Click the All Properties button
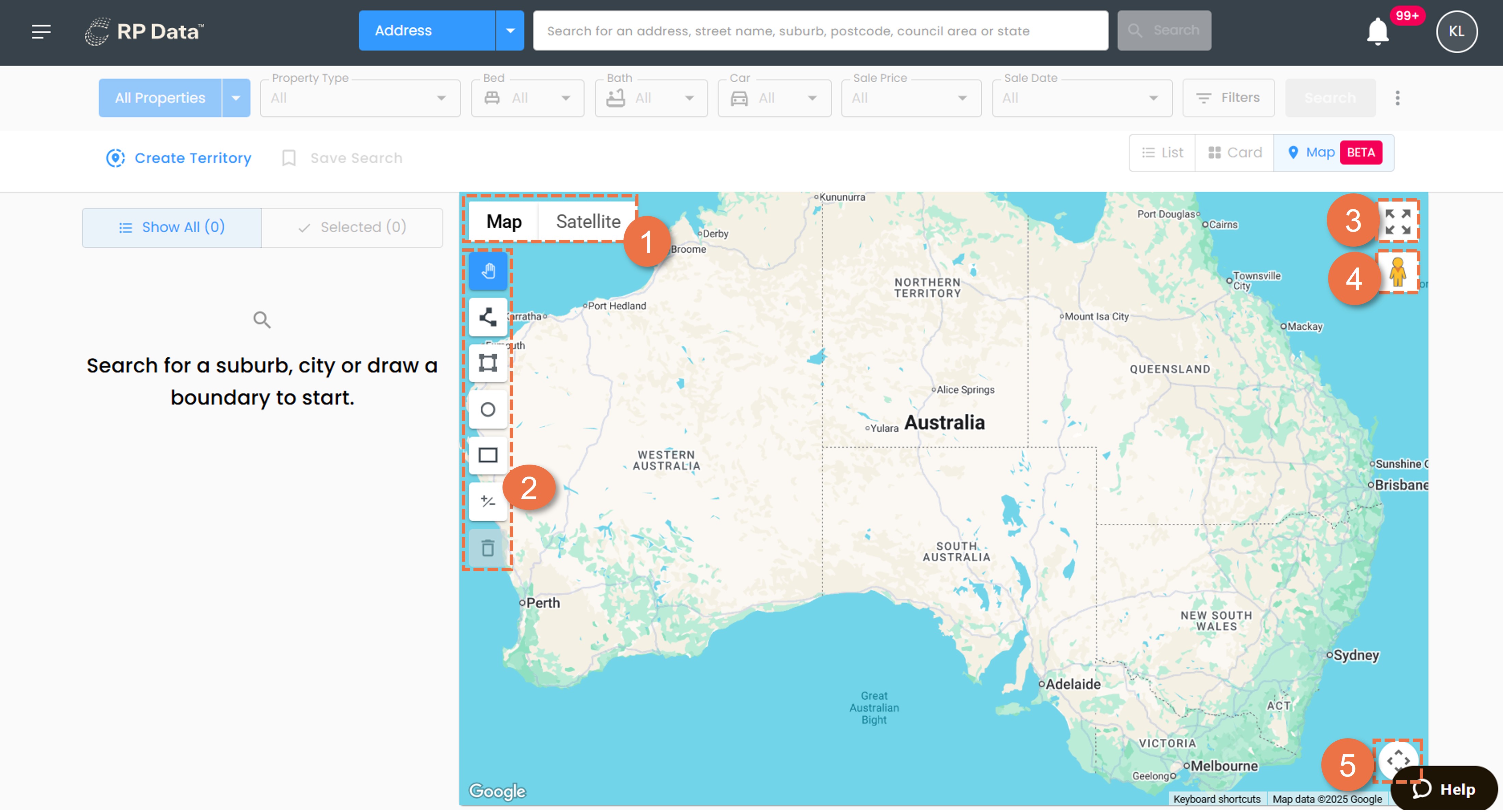Screen dimensions: 1503x812 (160, 98)
